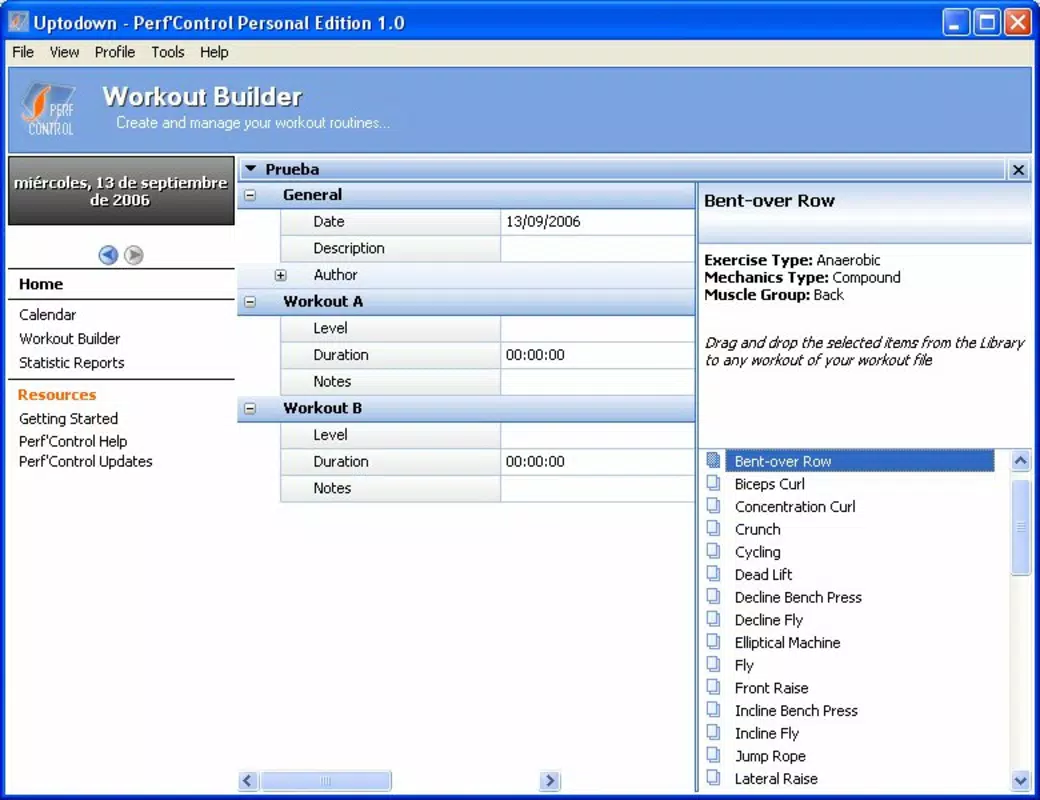Image resolution: width=1040 pixels, height=800 pixels.
Task: Click the Decline Fly exercise icon
Action: pos(713,618)
